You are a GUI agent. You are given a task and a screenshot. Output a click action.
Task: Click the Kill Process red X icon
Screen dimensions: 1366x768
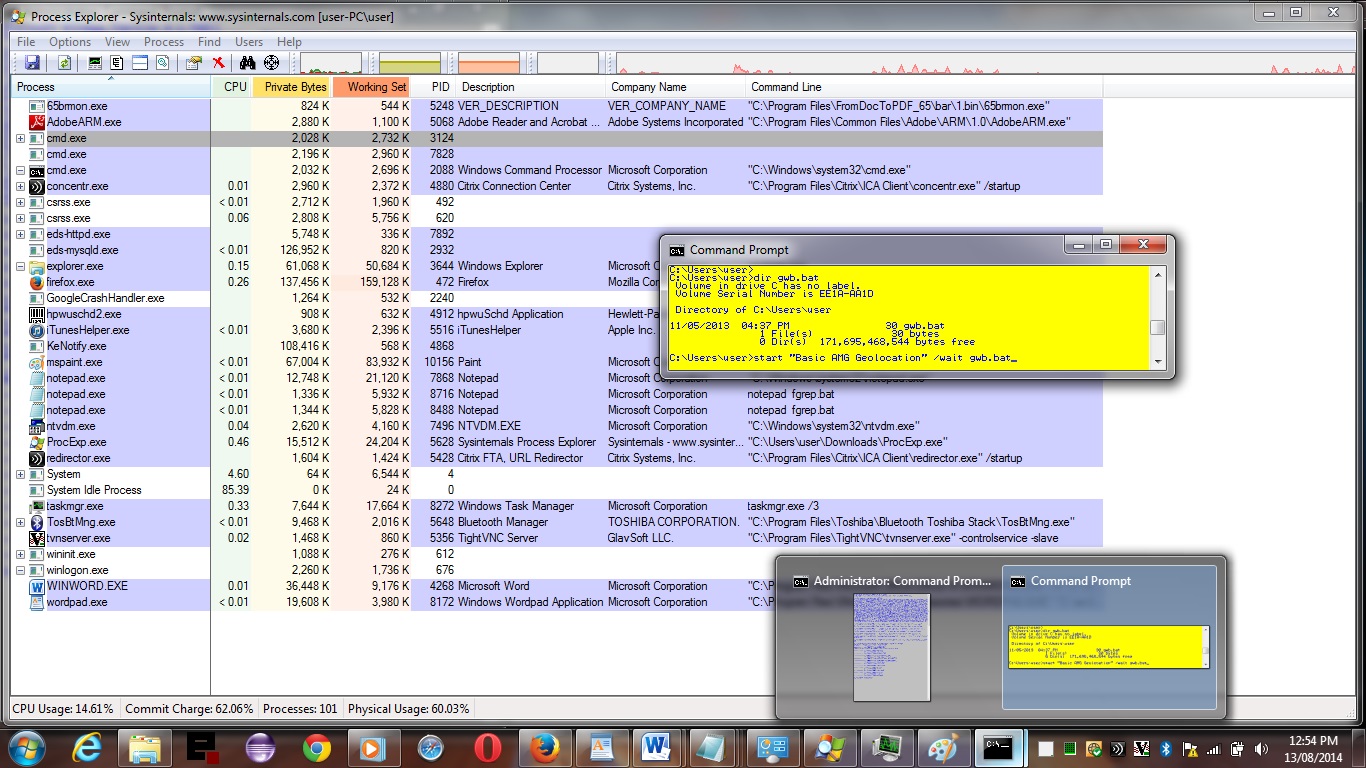[x=218, y=63]
